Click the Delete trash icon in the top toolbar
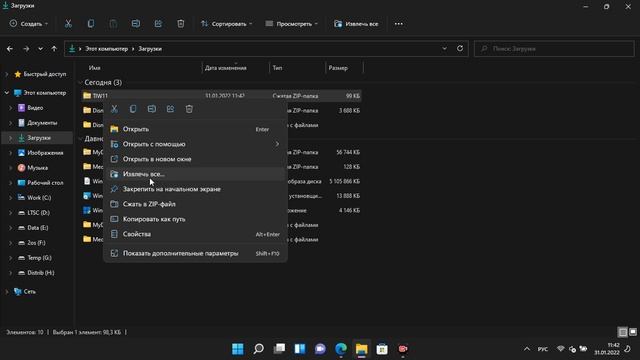Image resolution: width=640 pixels, height=360 pixels. click(180, 24)
